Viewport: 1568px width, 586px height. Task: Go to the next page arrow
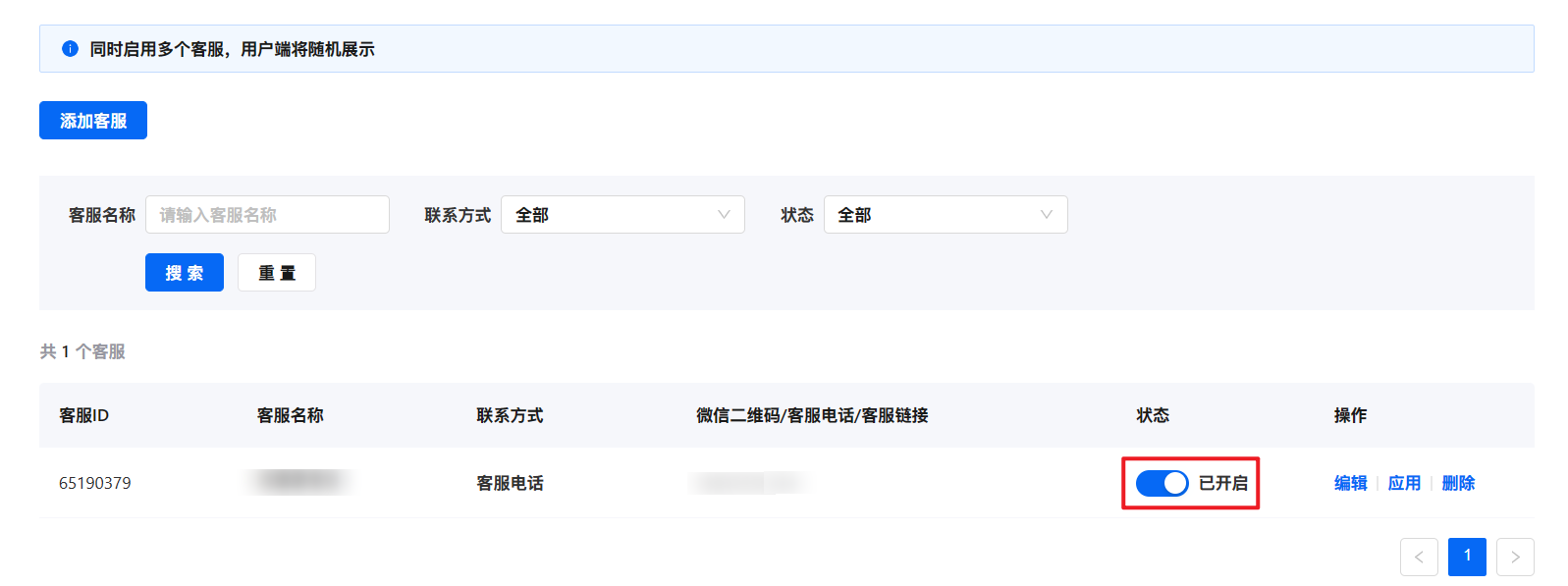click(x=1515, y=557)
